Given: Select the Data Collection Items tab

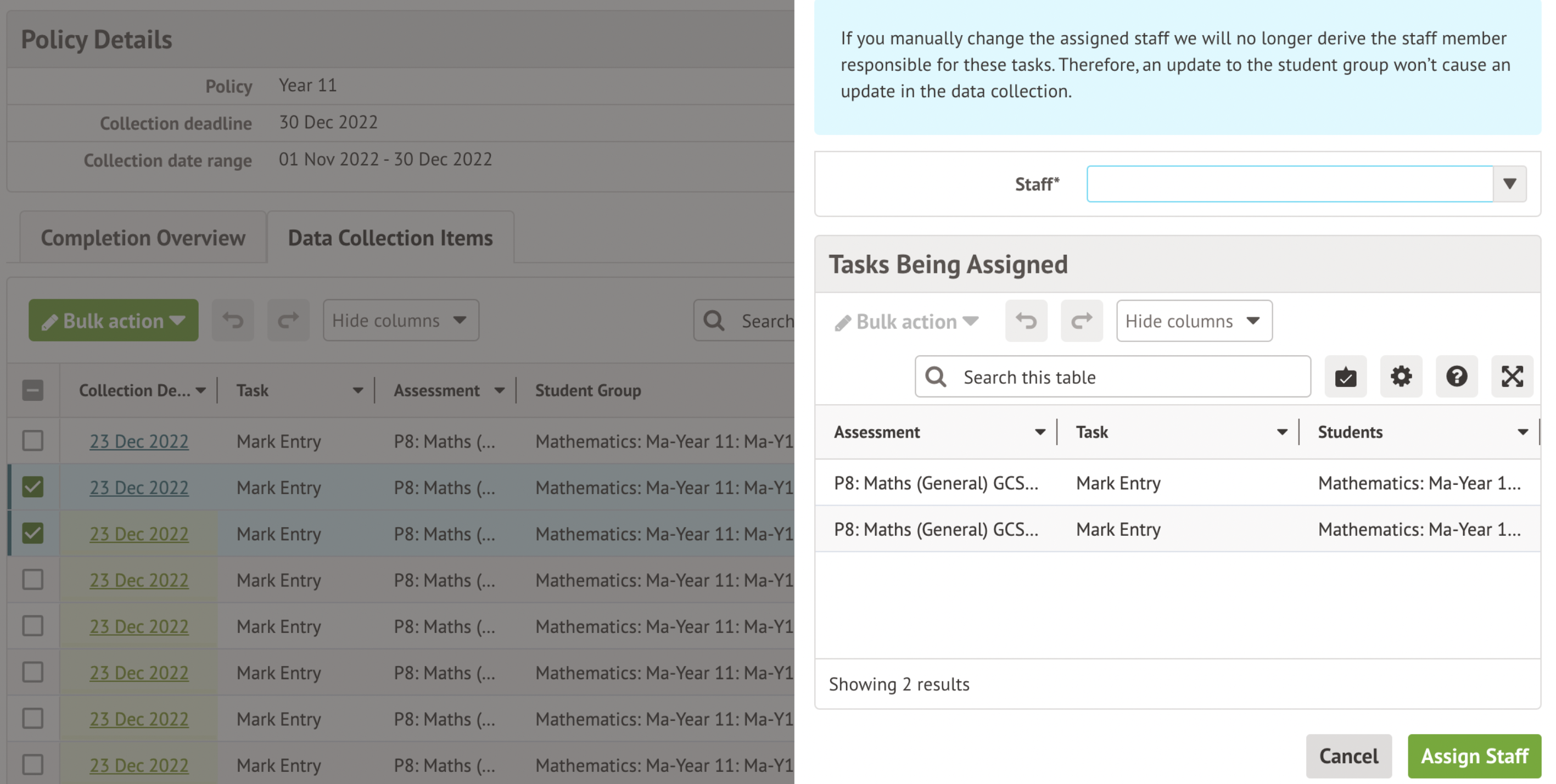Looking at the screenshot, I should [390, 237].
